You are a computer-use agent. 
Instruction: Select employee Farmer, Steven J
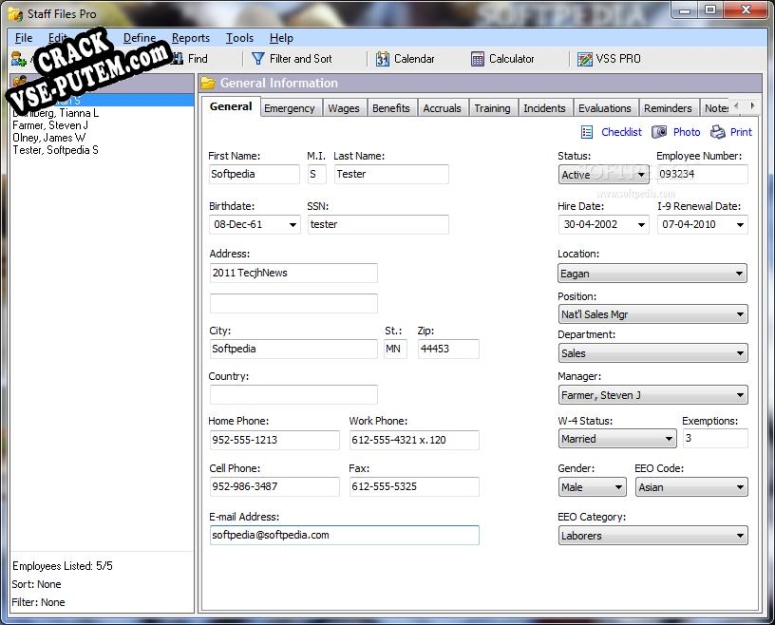pyautogui.click(x=50, y=125)
